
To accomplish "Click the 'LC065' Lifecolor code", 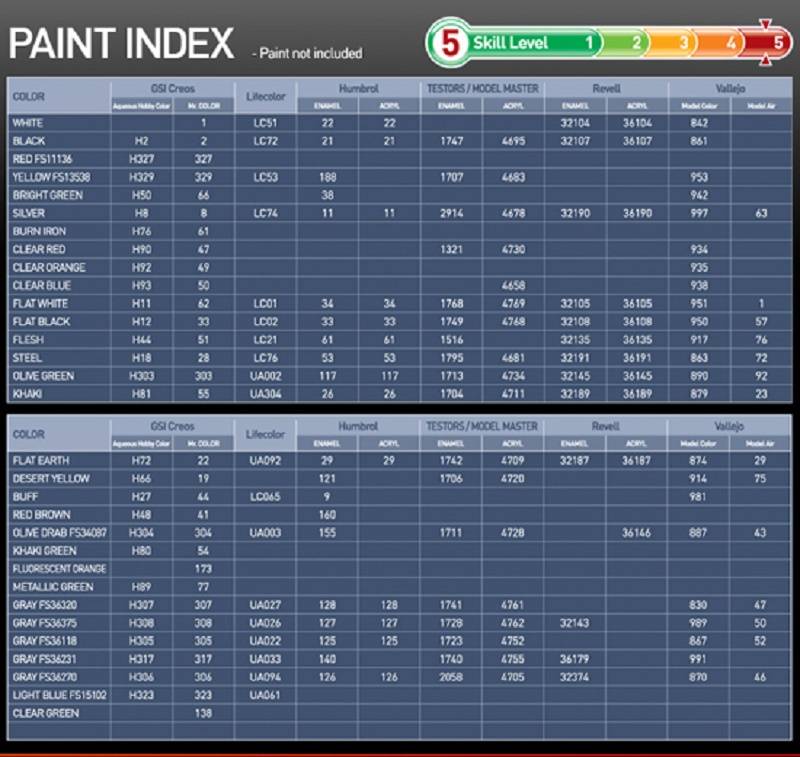I will coord(265,497).
